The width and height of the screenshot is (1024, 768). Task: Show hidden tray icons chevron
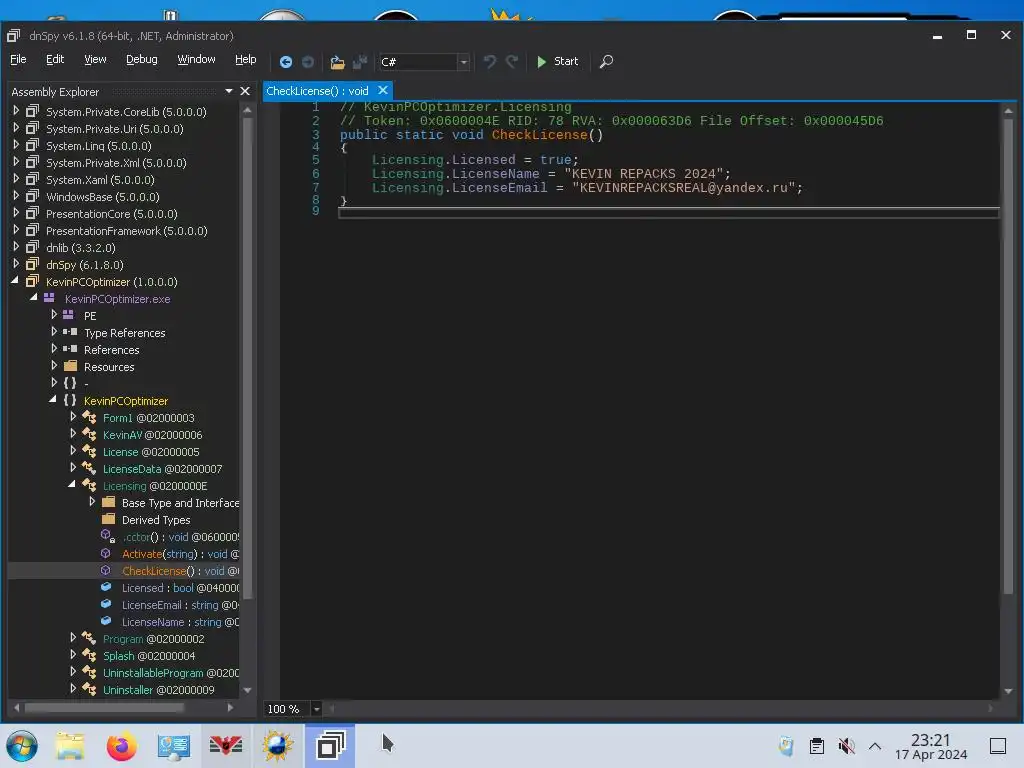(875, 746)
